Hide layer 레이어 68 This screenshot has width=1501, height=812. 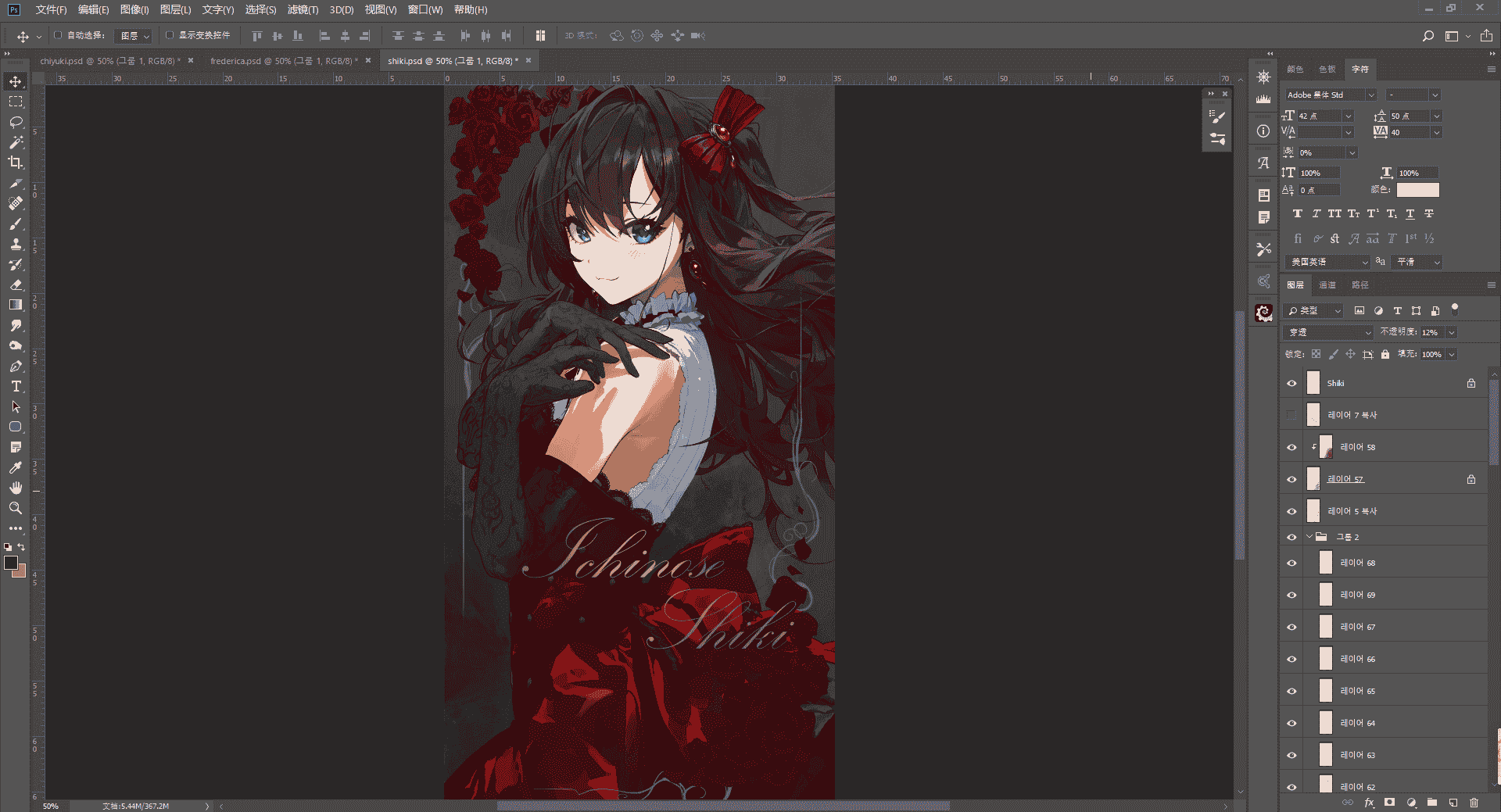tap(1291, 563)
